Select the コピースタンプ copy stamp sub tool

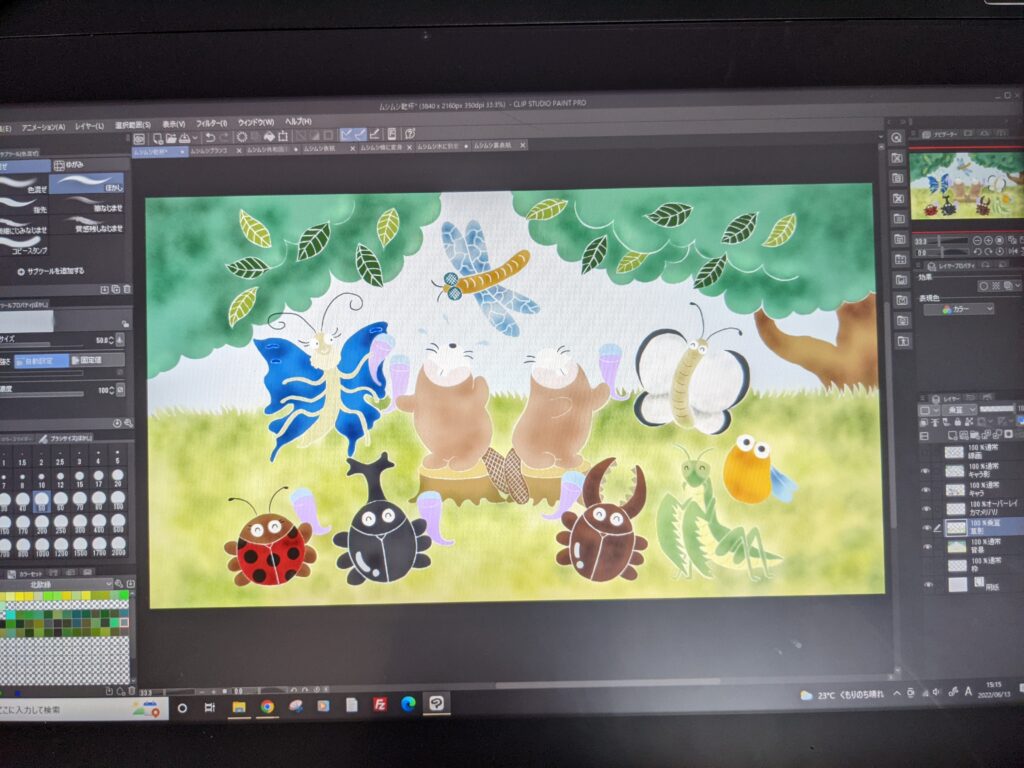point(24,246)
